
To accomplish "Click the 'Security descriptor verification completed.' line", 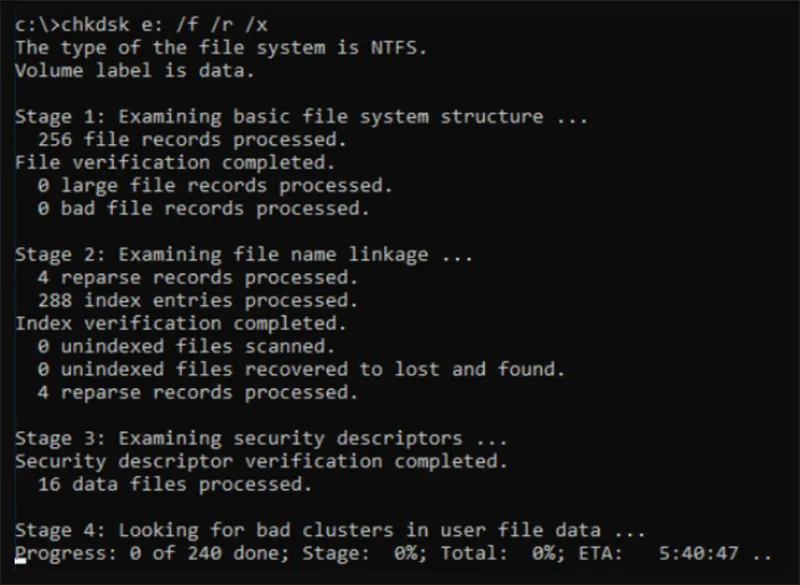I will click(261, 462).
